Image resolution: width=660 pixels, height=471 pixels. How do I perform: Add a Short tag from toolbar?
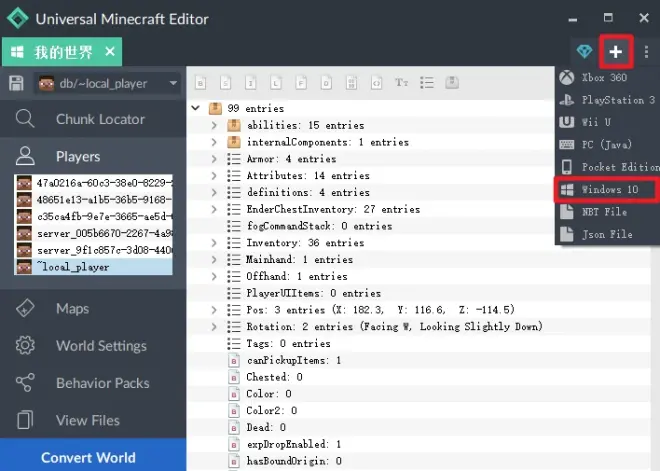pos(226,82)
